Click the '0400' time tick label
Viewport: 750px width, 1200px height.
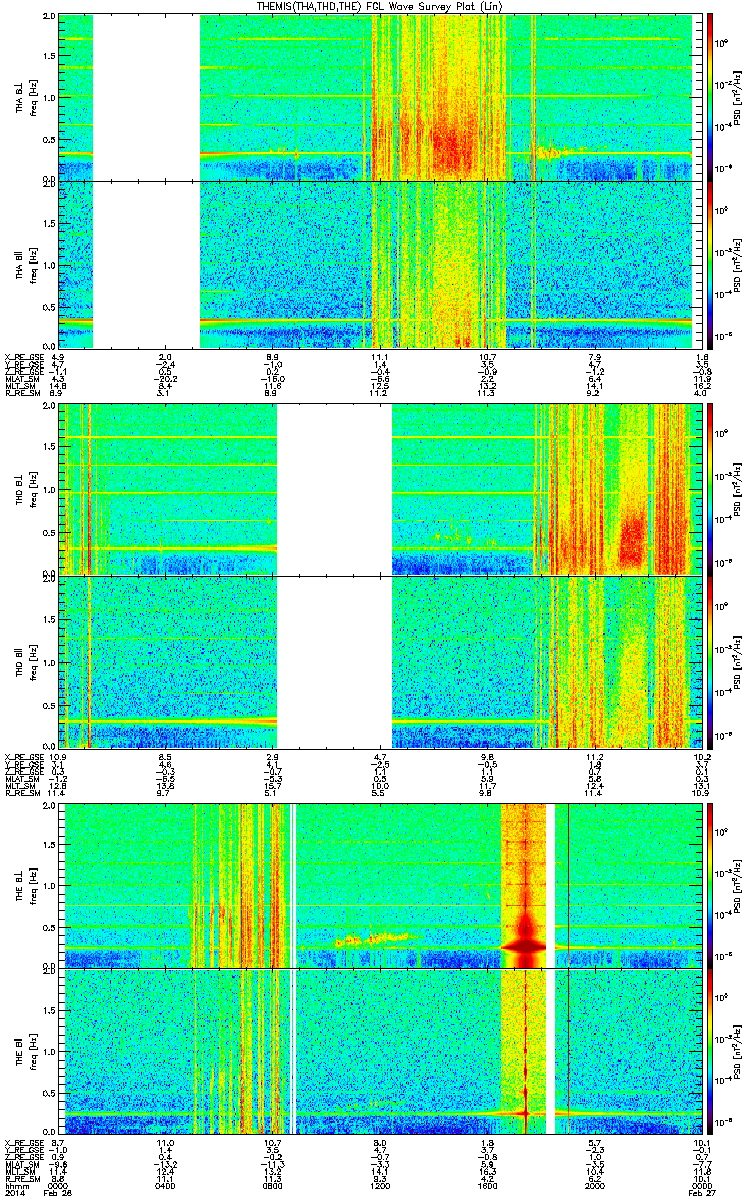pos(166,1186)
